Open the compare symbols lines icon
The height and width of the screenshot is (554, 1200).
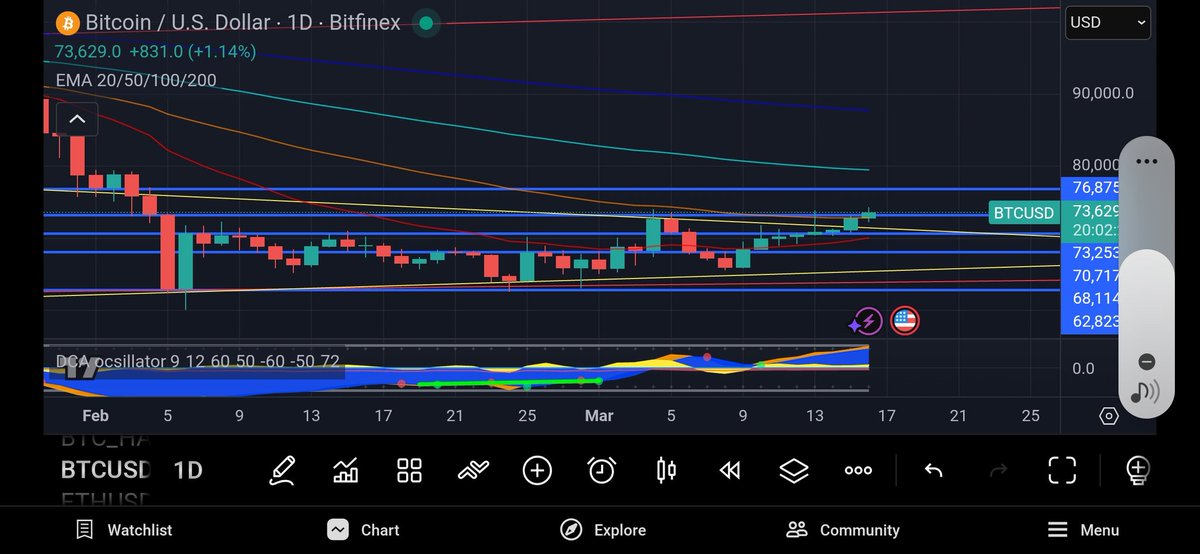472,470
